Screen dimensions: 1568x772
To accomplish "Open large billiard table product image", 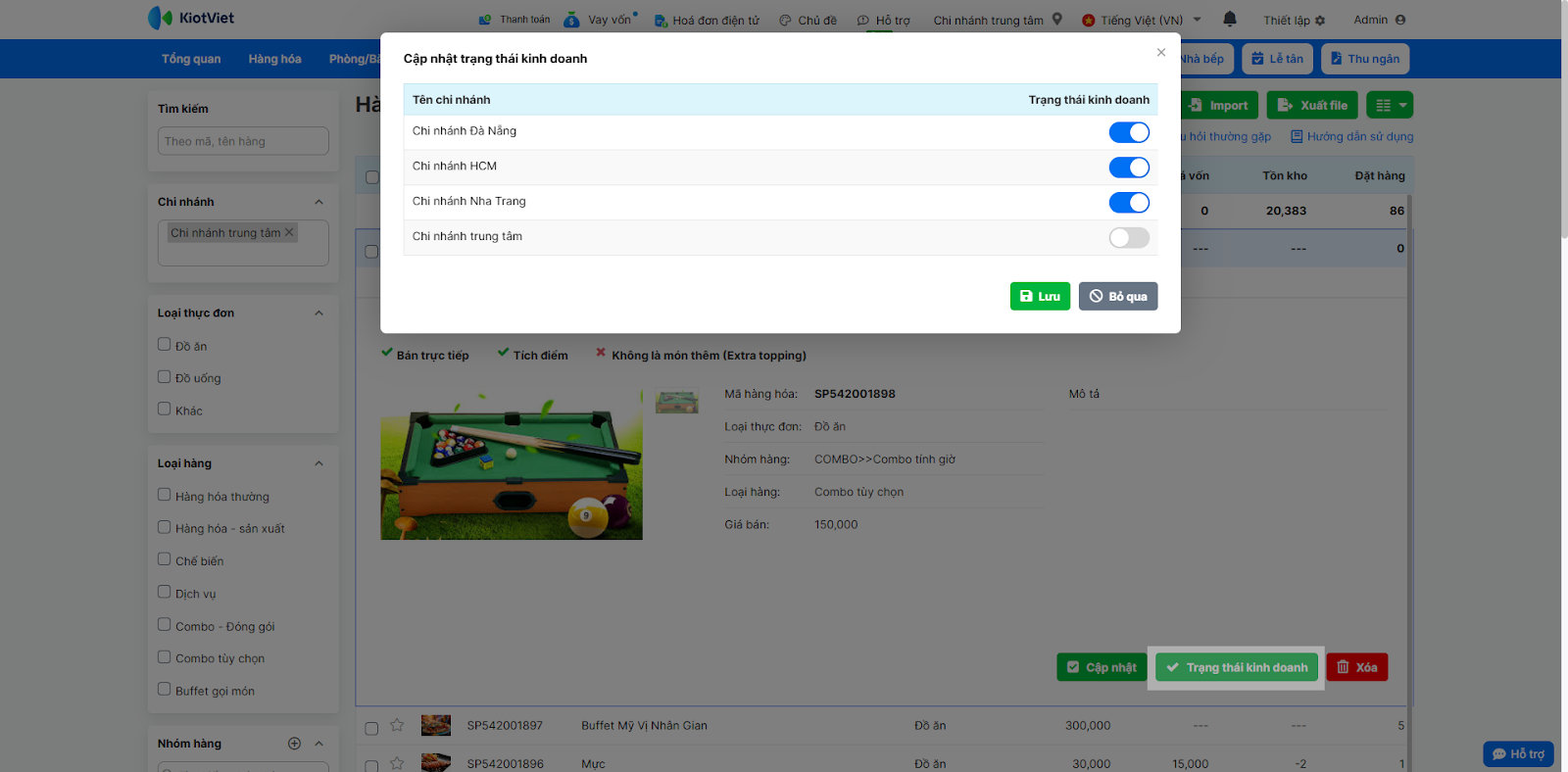I will tap(512, 463).
